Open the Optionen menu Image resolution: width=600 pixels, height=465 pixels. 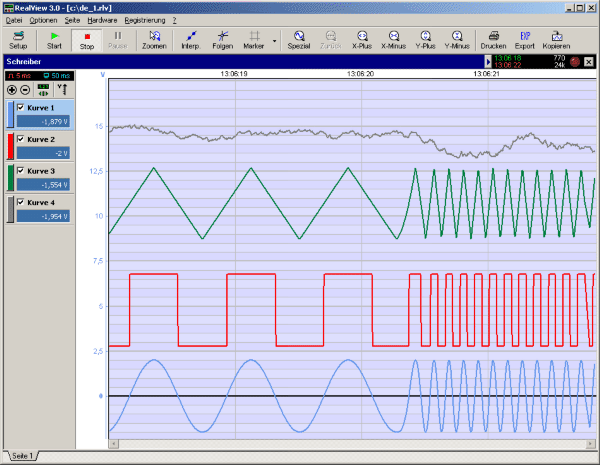[43, 20]
